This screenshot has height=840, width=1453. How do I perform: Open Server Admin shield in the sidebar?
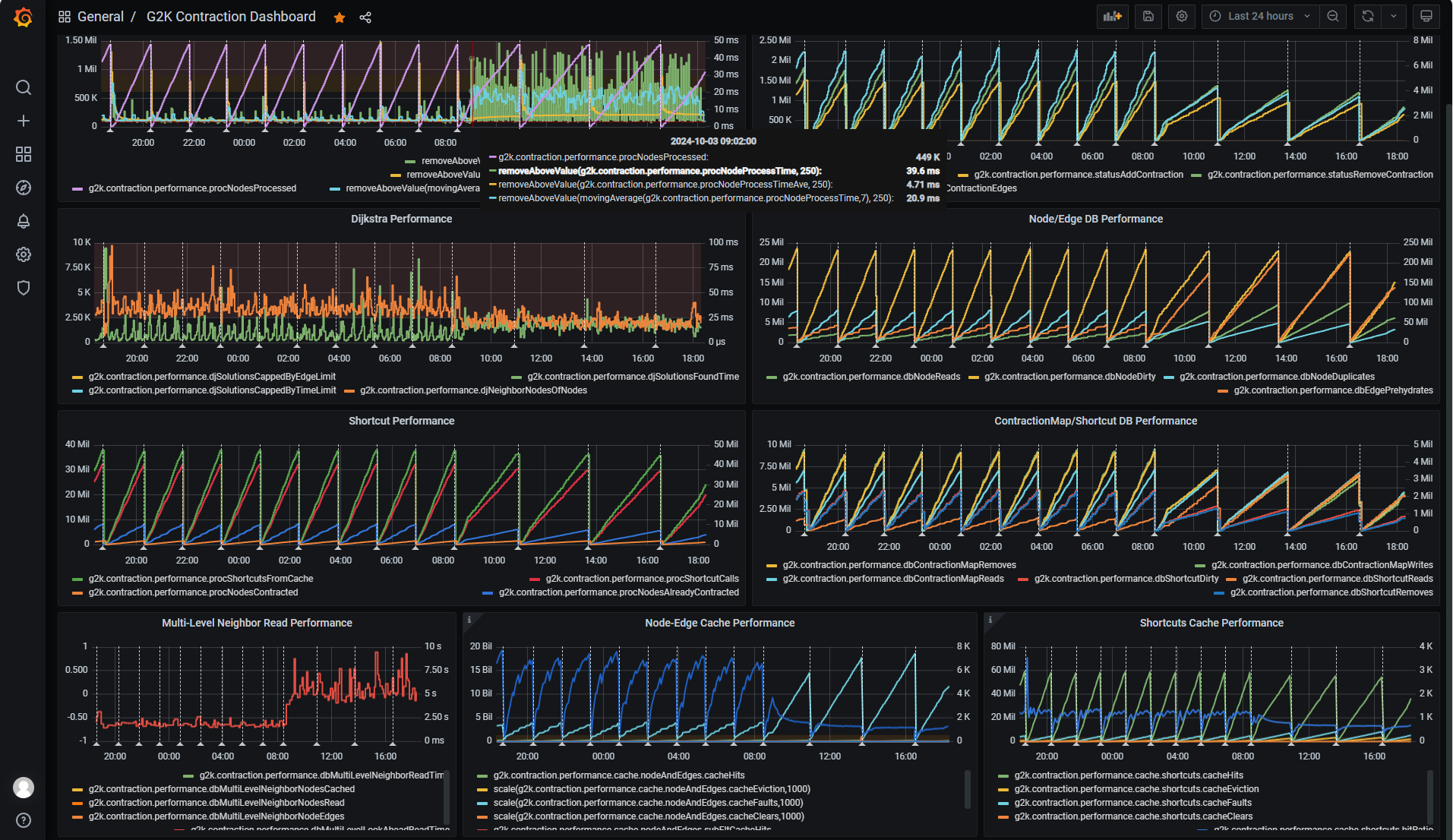point(24,288)
